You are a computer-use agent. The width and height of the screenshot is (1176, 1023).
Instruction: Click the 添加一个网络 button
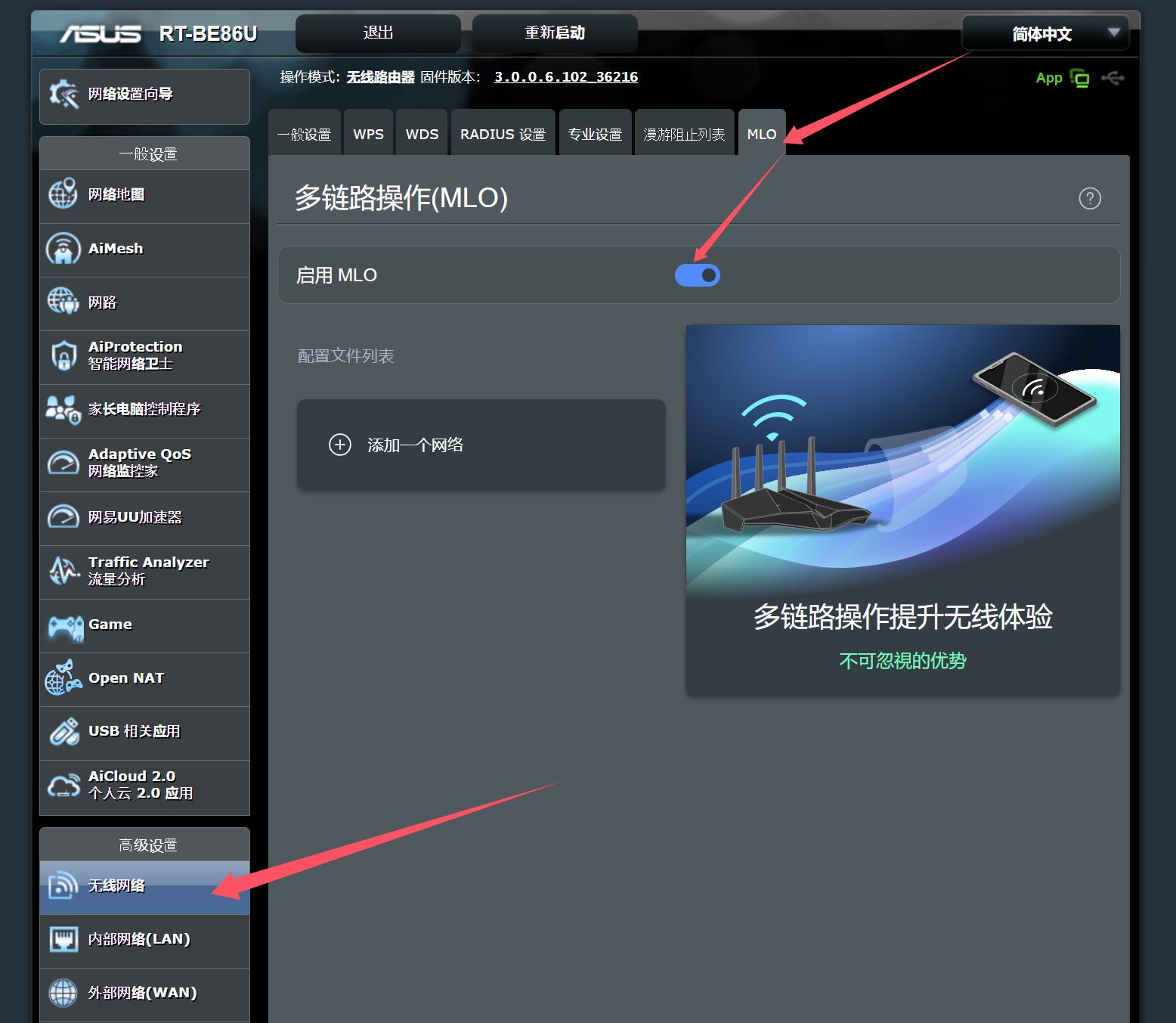click(x=481, y=445)
